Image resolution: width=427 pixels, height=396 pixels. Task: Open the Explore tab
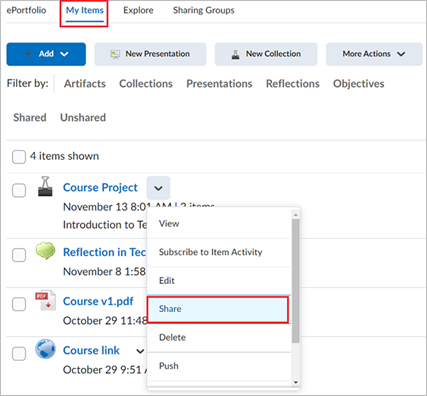(138, 10)
